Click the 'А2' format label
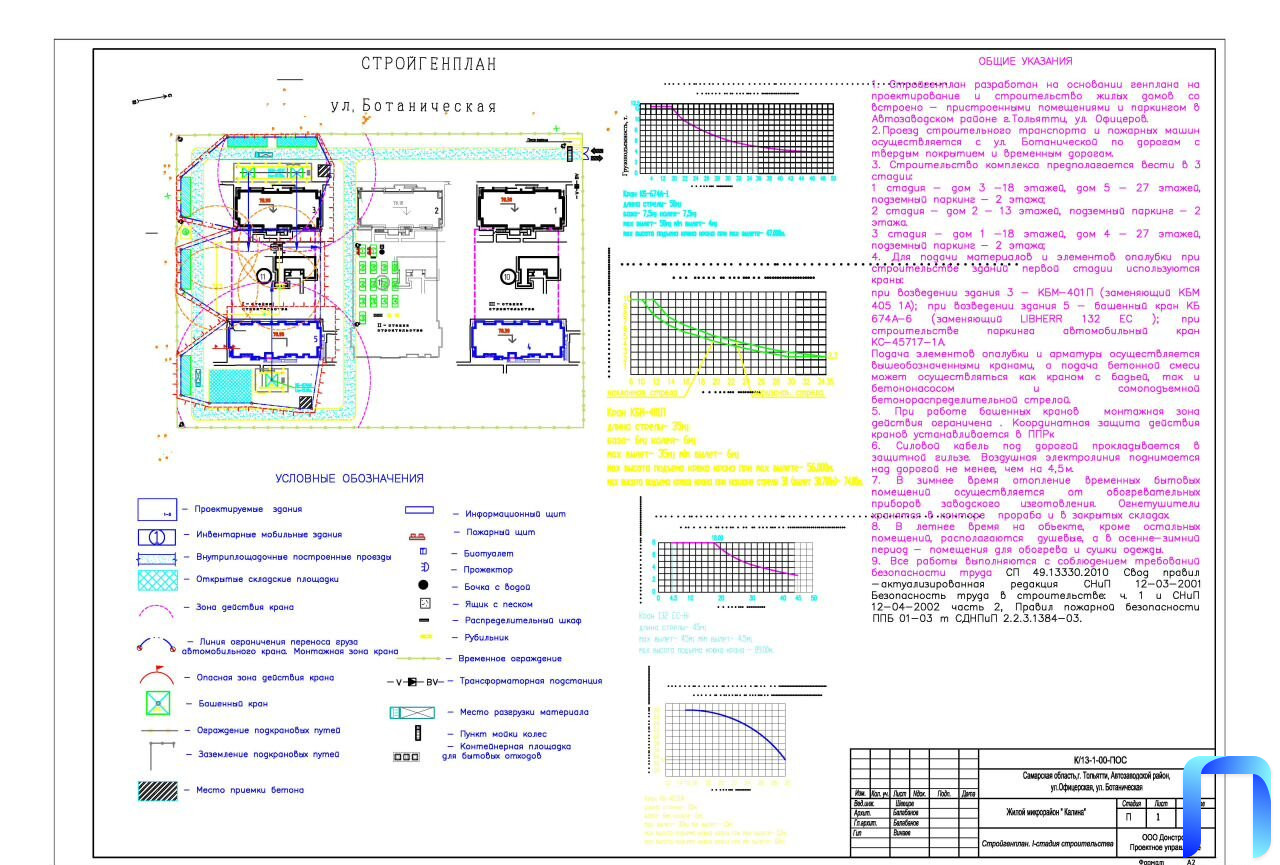 (1191, 861)
